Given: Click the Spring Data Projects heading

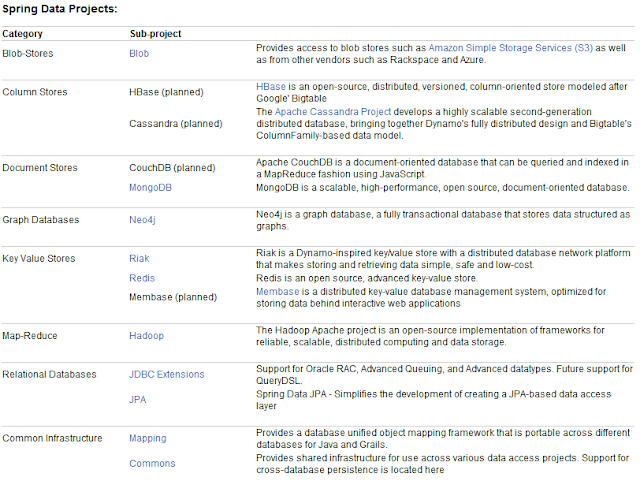Looking at the screenshot, I should (60, 9).
